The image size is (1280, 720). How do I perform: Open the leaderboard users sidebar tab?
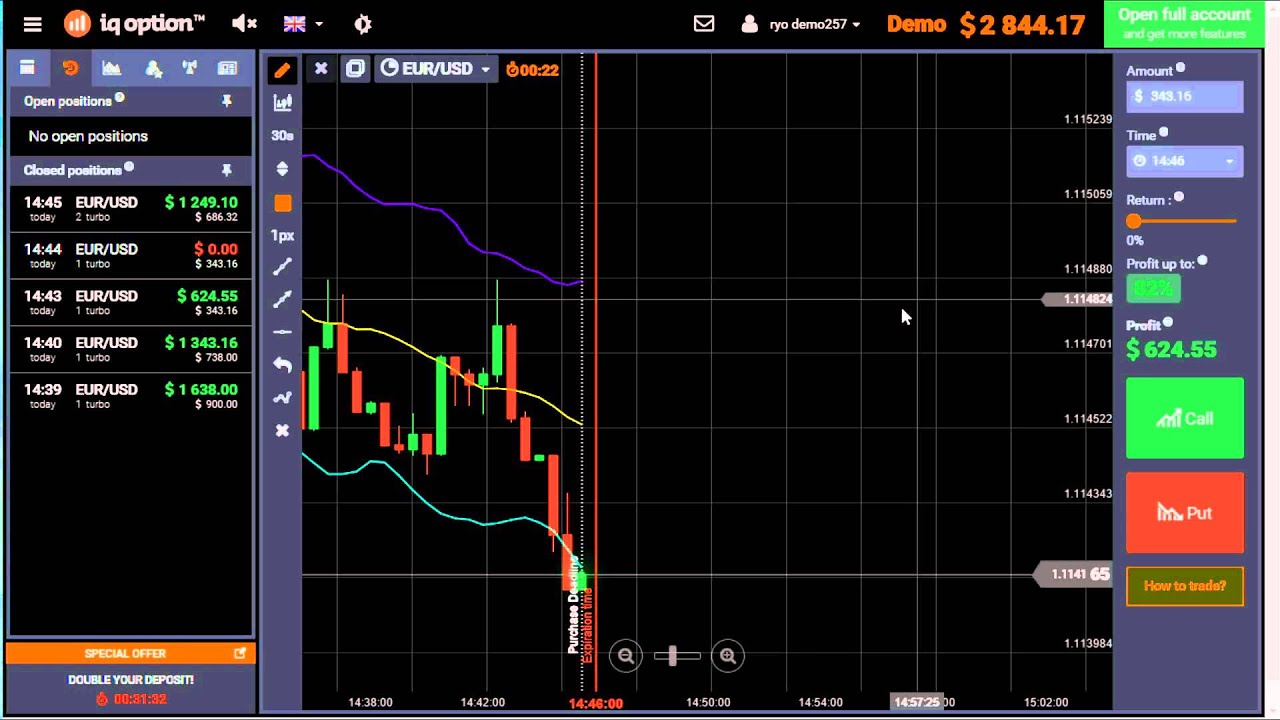click(x=153, y=68)
